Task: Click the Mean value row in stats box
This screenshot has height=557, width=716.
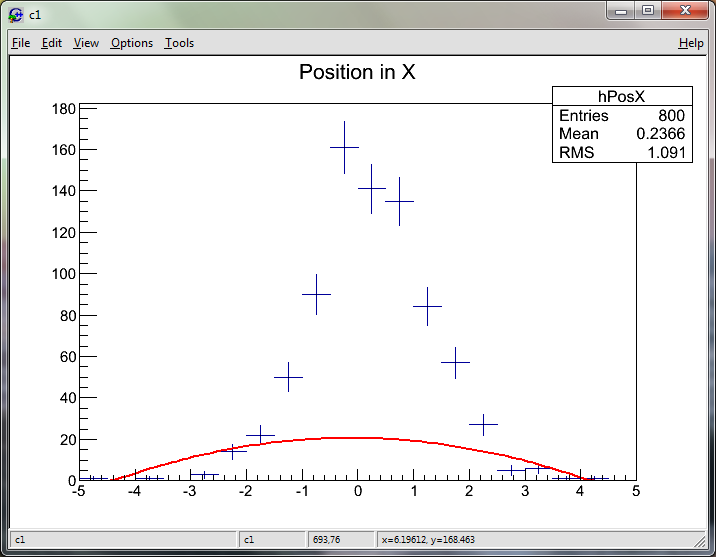Action: click(x=622, y=134)
